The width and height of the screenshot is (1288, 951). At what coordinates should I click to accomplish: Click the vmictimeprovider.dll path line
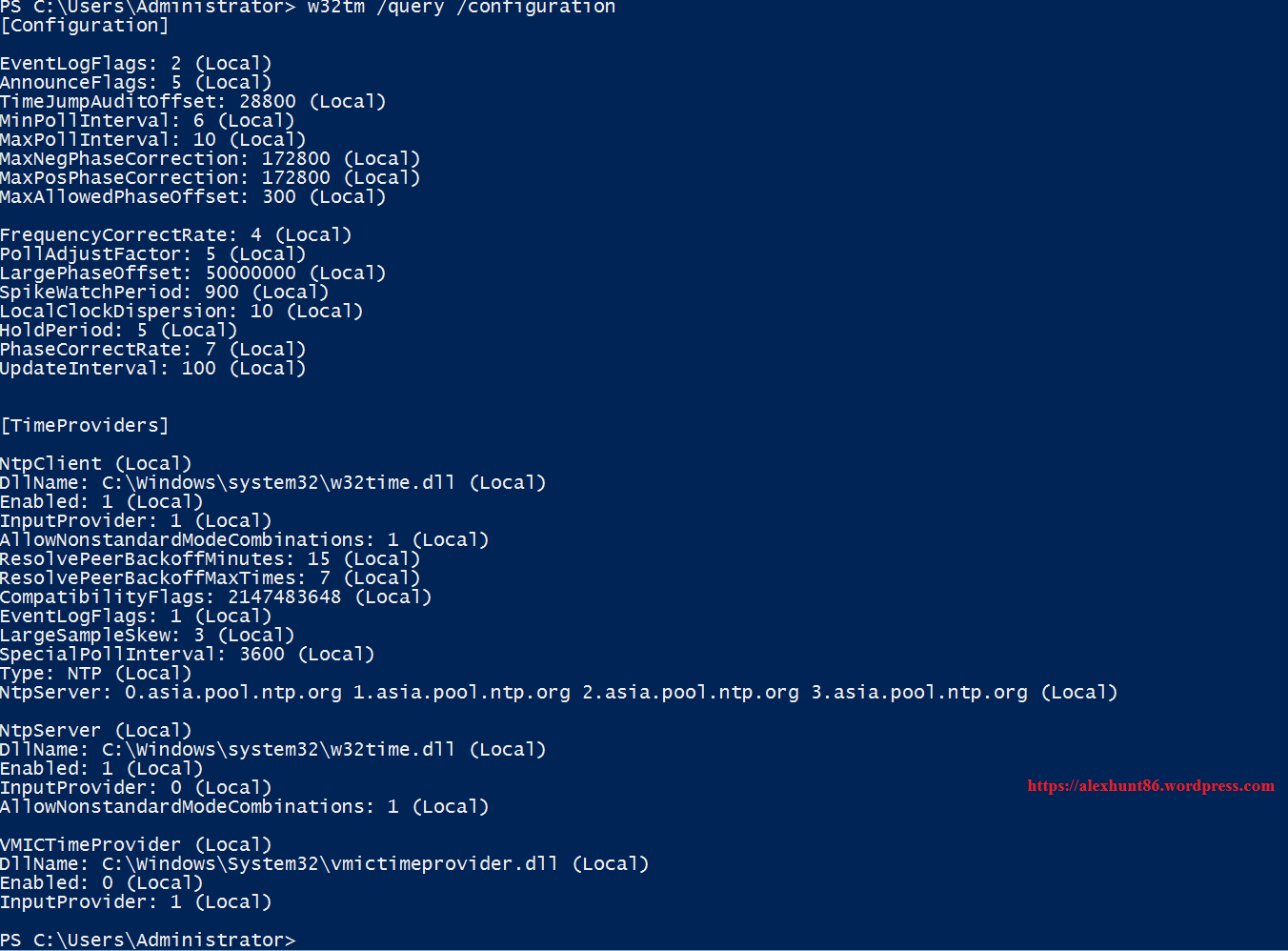point(324,864)
